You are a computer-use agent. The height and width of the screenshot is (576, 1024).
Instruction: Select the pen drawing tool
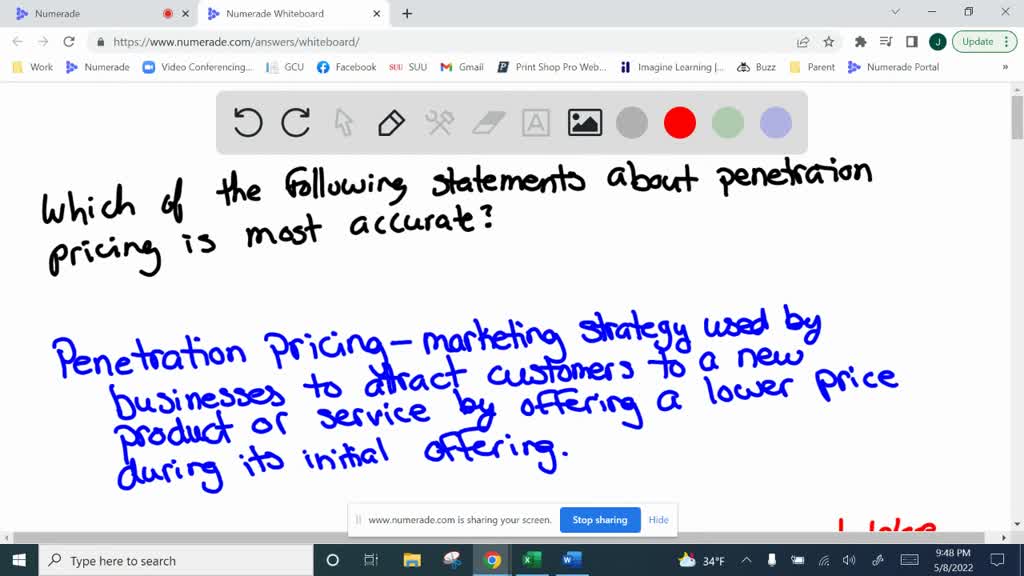coord(391,123)
